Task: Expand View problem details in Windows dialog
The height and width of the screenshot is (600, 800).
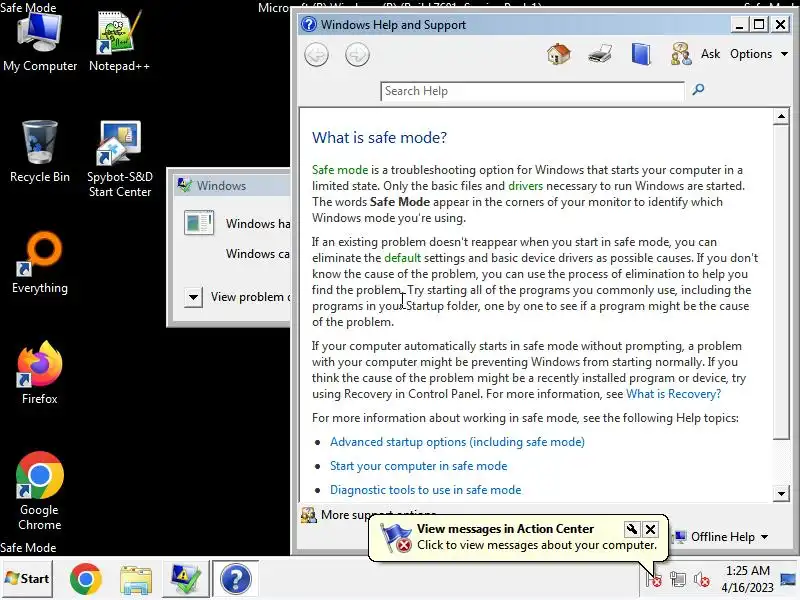Action: coord(193,297)
